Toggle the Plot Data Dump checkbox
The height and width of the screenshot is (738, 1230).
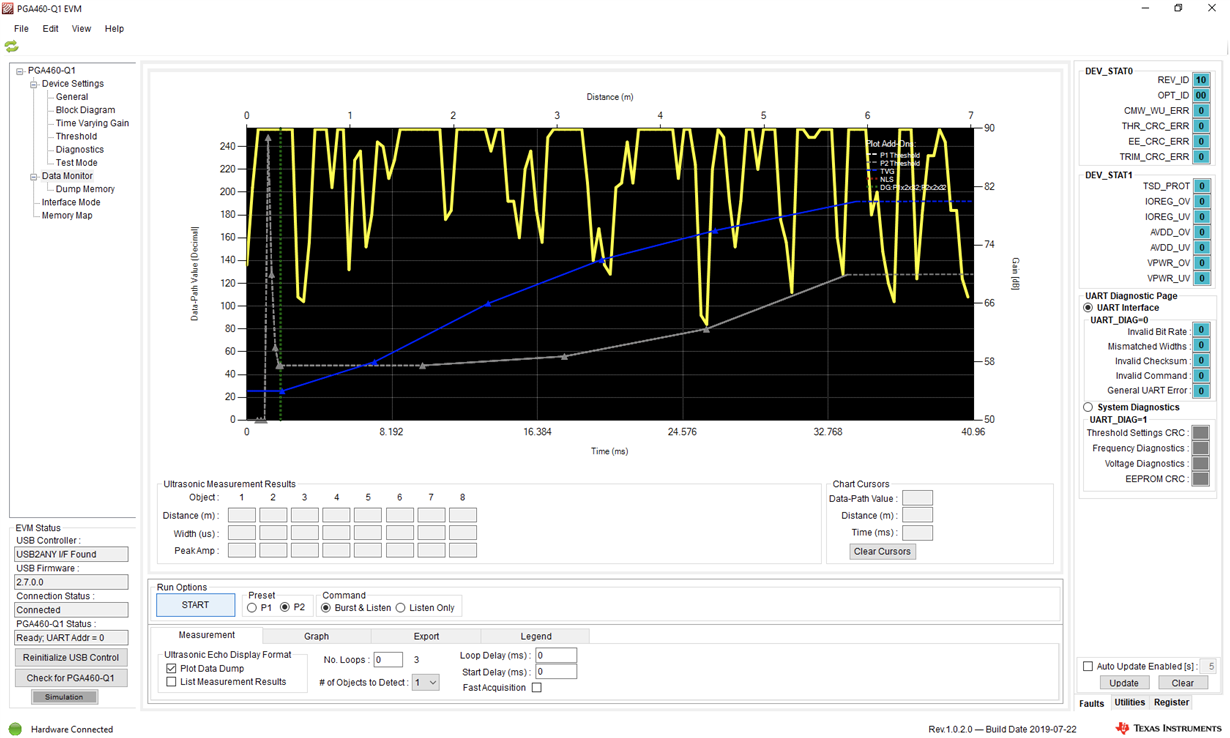172,668
